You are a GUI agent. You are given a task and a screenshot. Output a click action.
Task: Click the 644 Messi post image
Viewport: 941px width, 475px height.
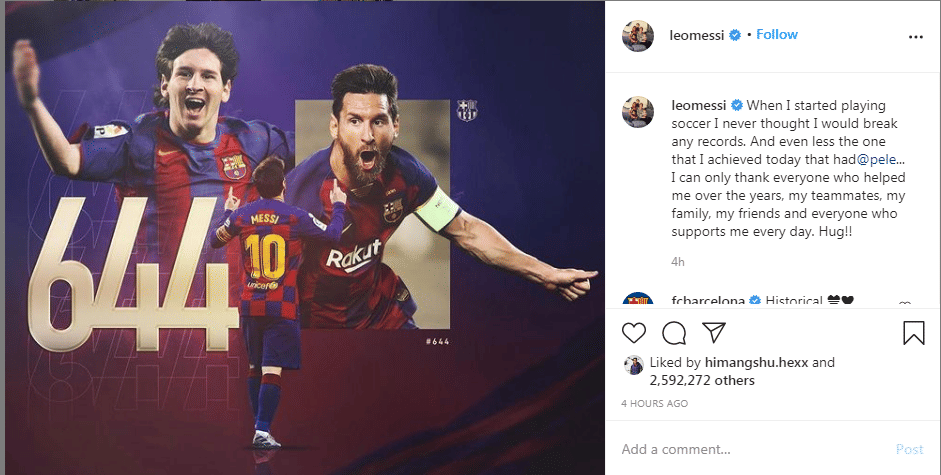tap(305, 238)
